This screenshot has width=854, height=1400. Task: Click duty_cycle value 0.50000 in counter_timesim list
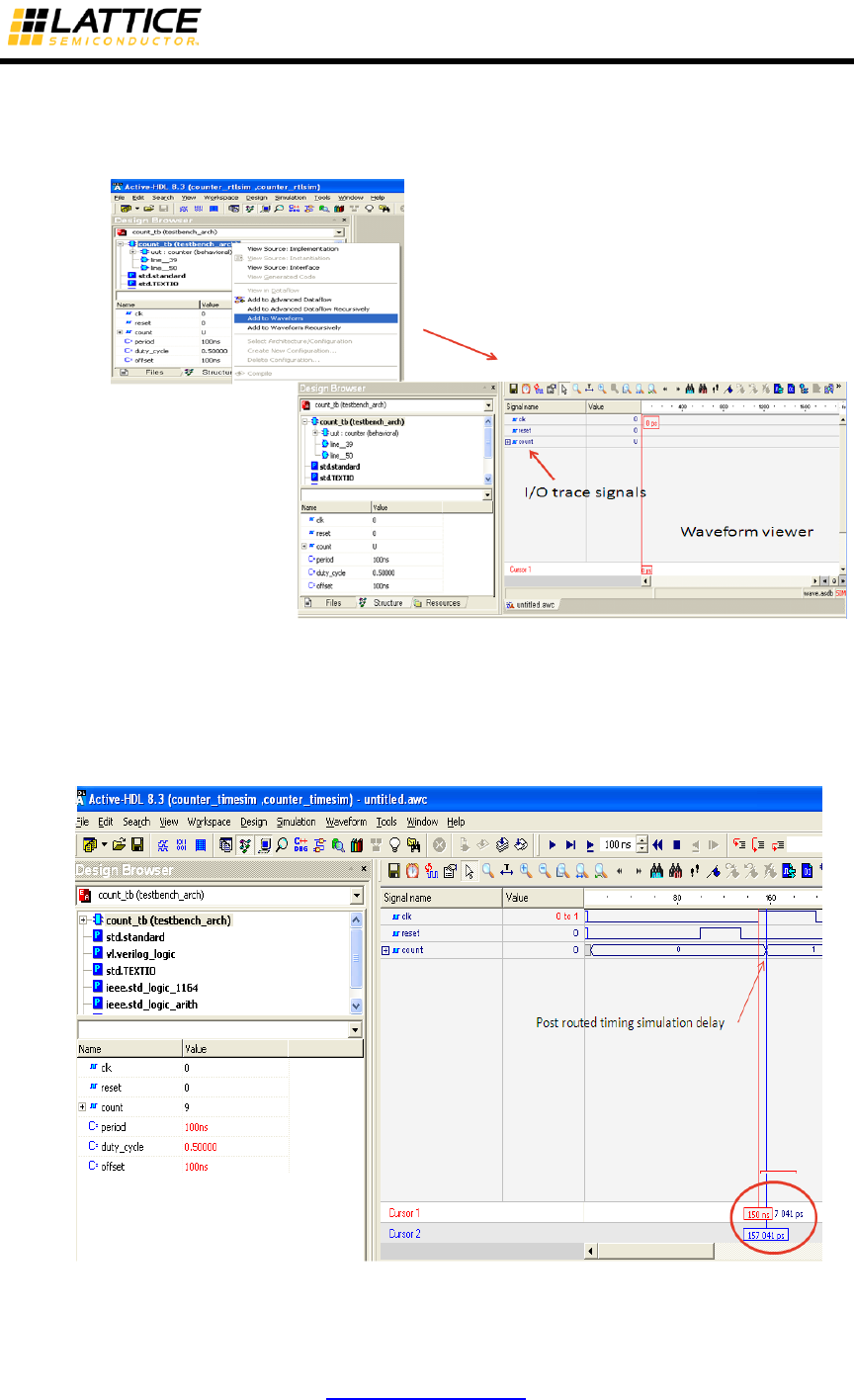[201, 1147]
